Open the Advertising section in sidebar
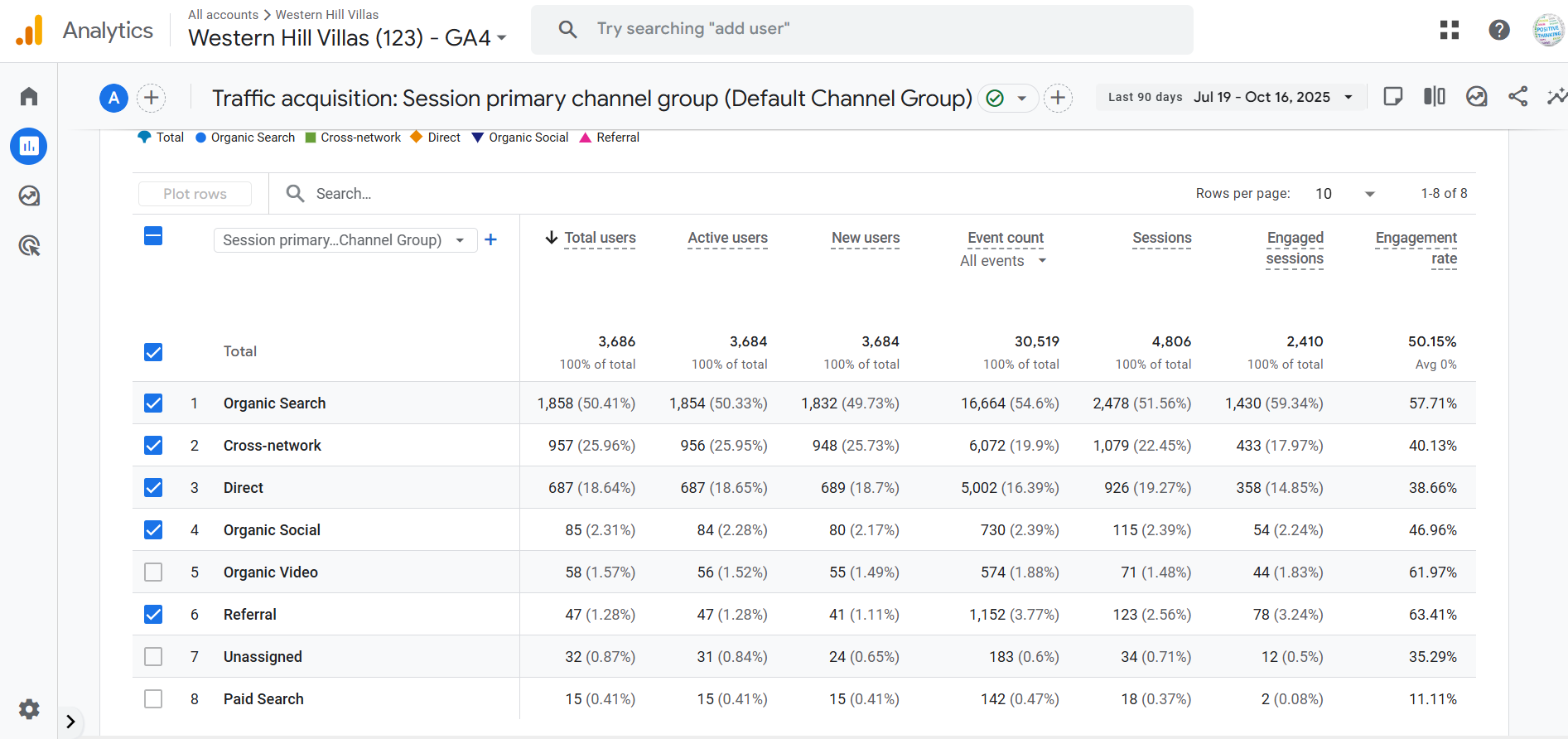The width and height of the screenshot is (1568, 739). (29, 246)
